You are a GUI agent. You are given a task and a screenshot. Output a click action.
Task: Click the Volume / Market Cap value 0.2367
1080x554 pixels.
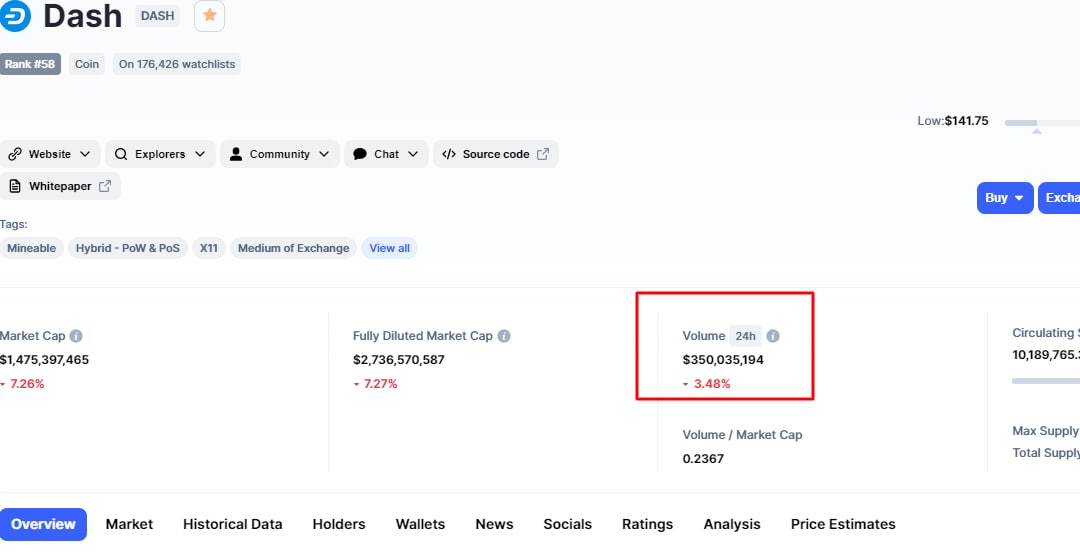pos(703,459)
